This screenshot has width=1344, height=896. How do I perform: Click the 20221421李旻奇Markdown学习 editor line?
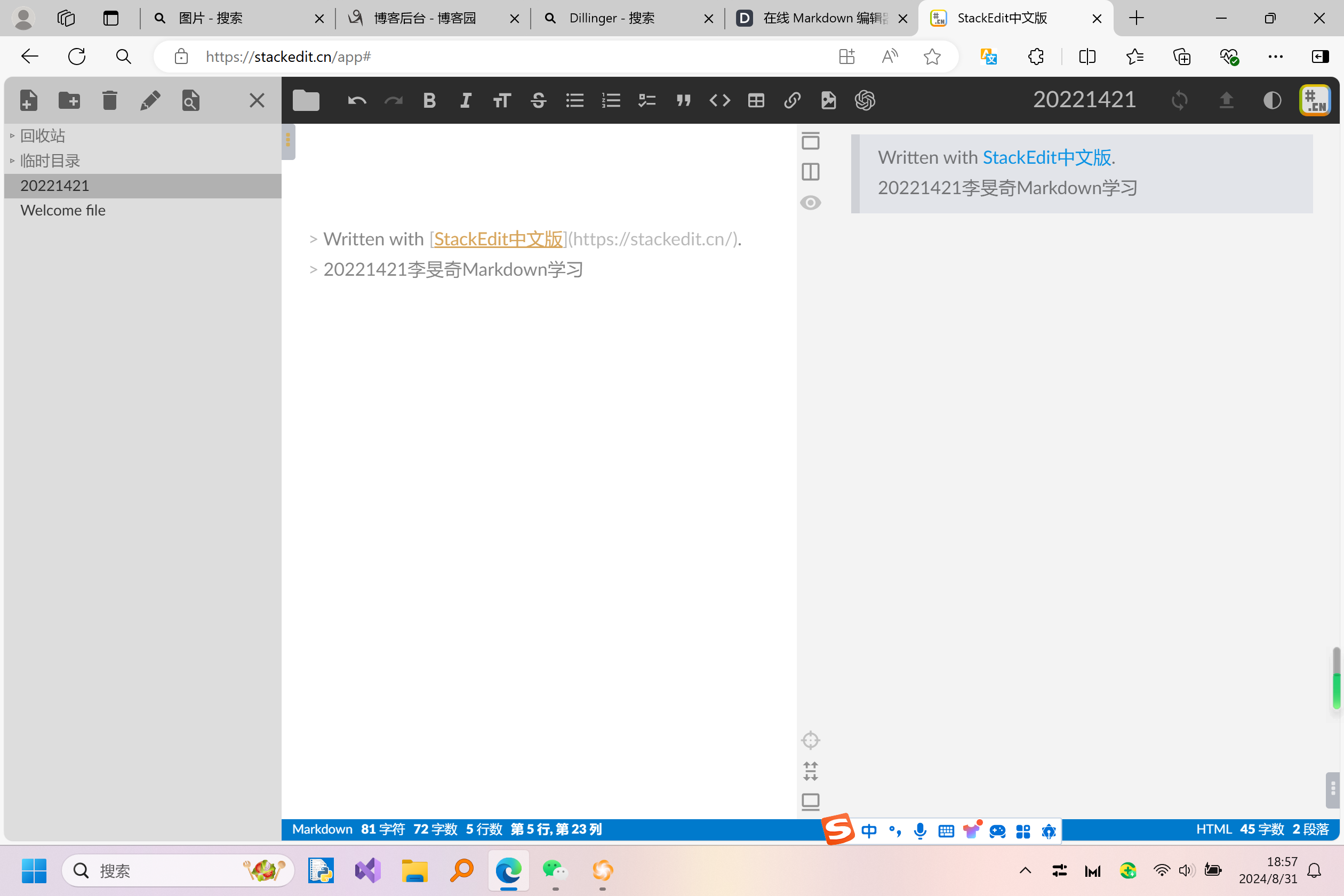click(x=453, y=269)
